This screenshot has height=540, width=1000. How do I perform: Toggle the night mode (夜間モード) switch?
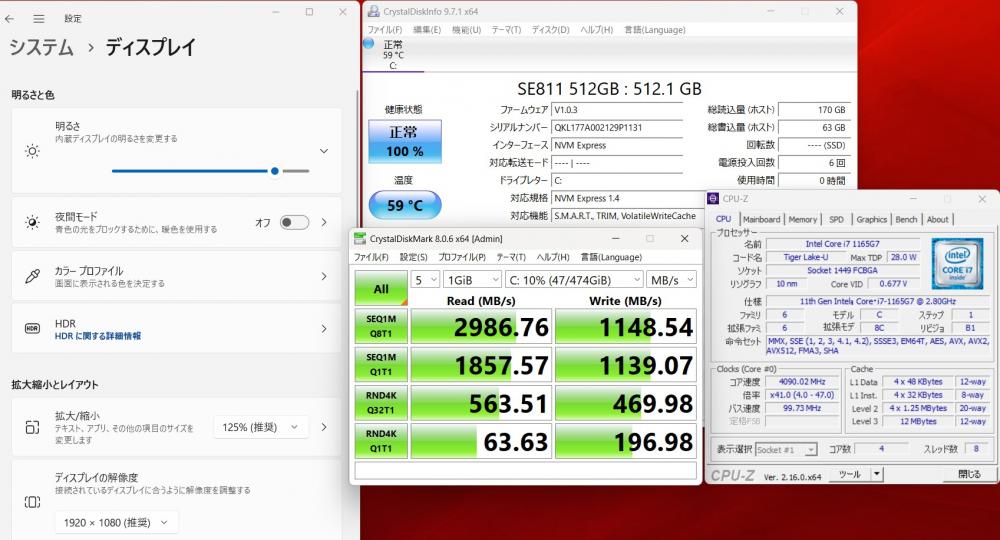(294, 222)
